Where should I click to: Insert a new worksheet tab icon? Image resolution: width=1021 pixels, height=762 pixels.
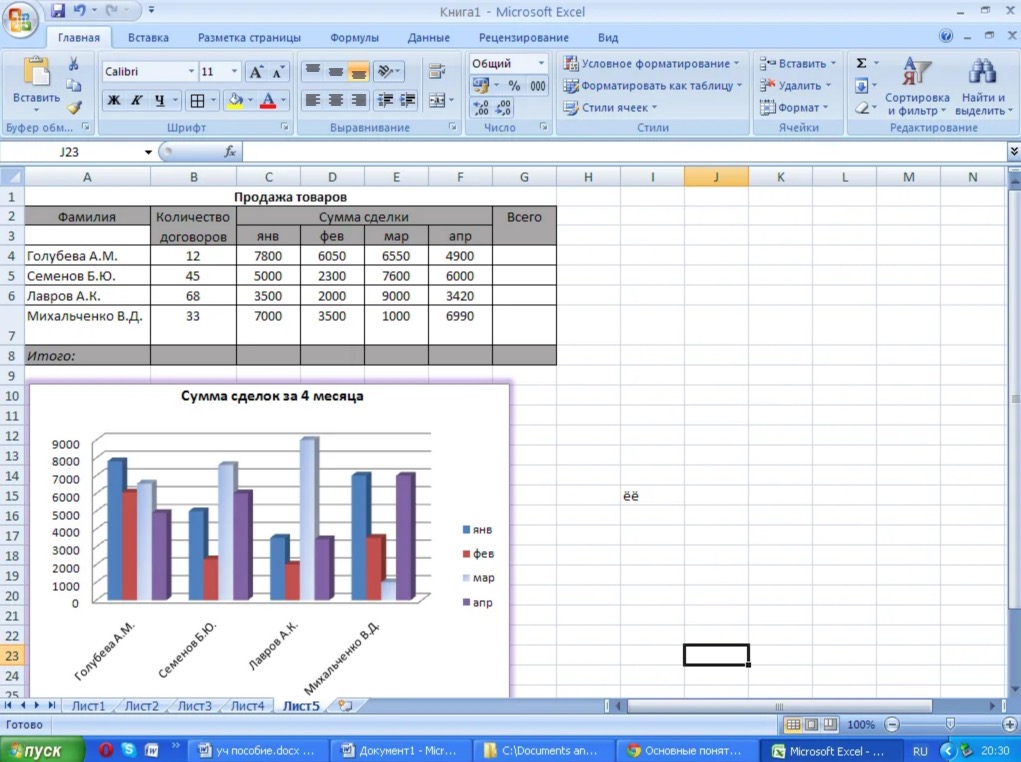(x=345, y=705)
